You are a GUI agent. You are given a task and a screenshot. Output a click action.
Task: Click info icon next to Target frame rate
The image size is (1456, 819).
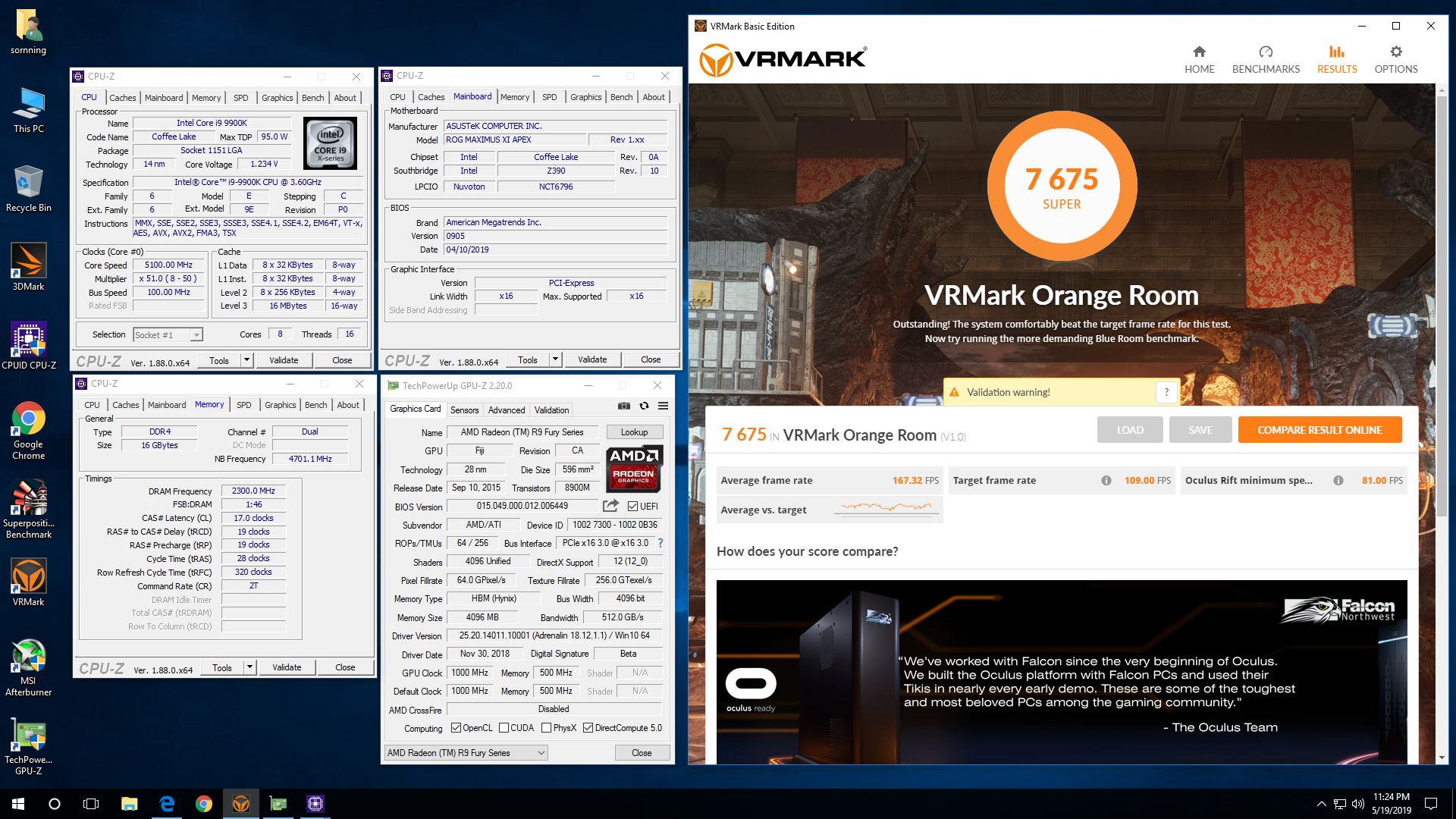click(x=1106, y=481)
